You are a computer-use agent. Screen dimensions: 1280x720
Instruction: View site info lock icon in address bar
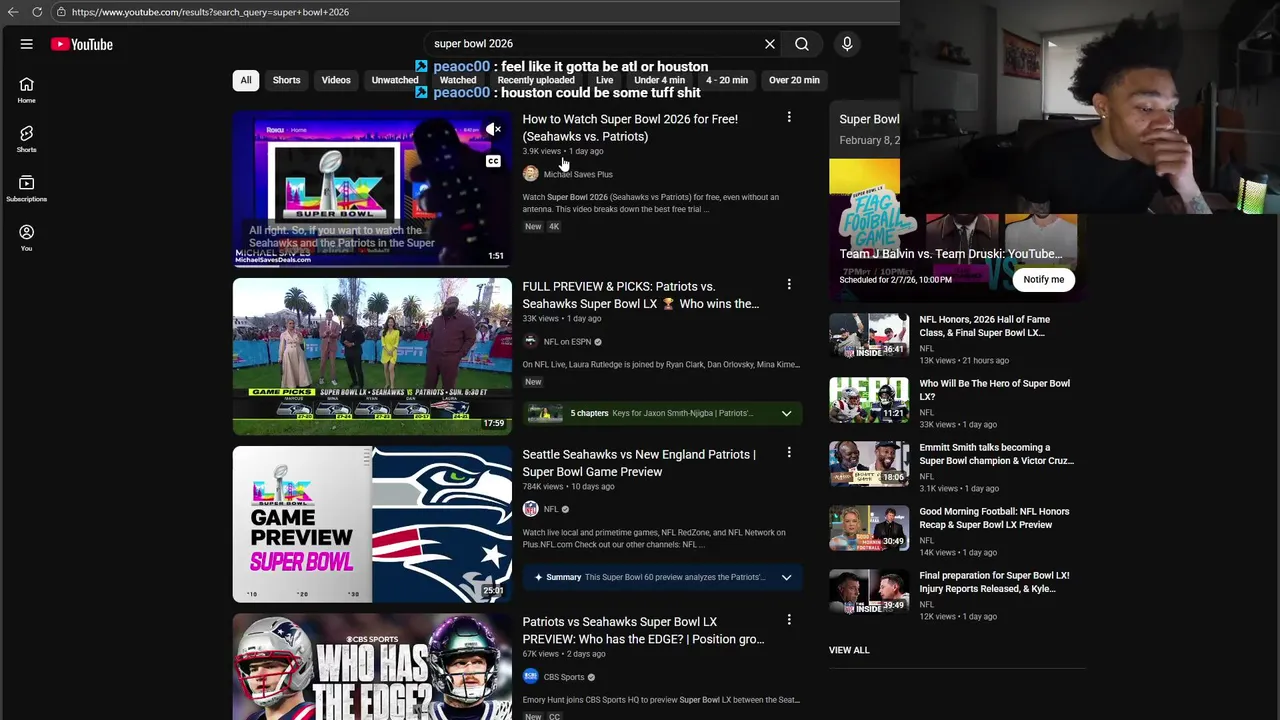[61, 12]
